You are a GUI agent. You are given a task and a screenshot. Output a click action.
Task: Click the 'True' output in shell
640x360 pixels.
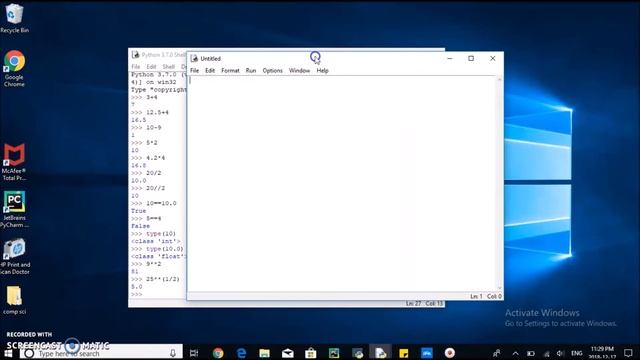(138, 211)
